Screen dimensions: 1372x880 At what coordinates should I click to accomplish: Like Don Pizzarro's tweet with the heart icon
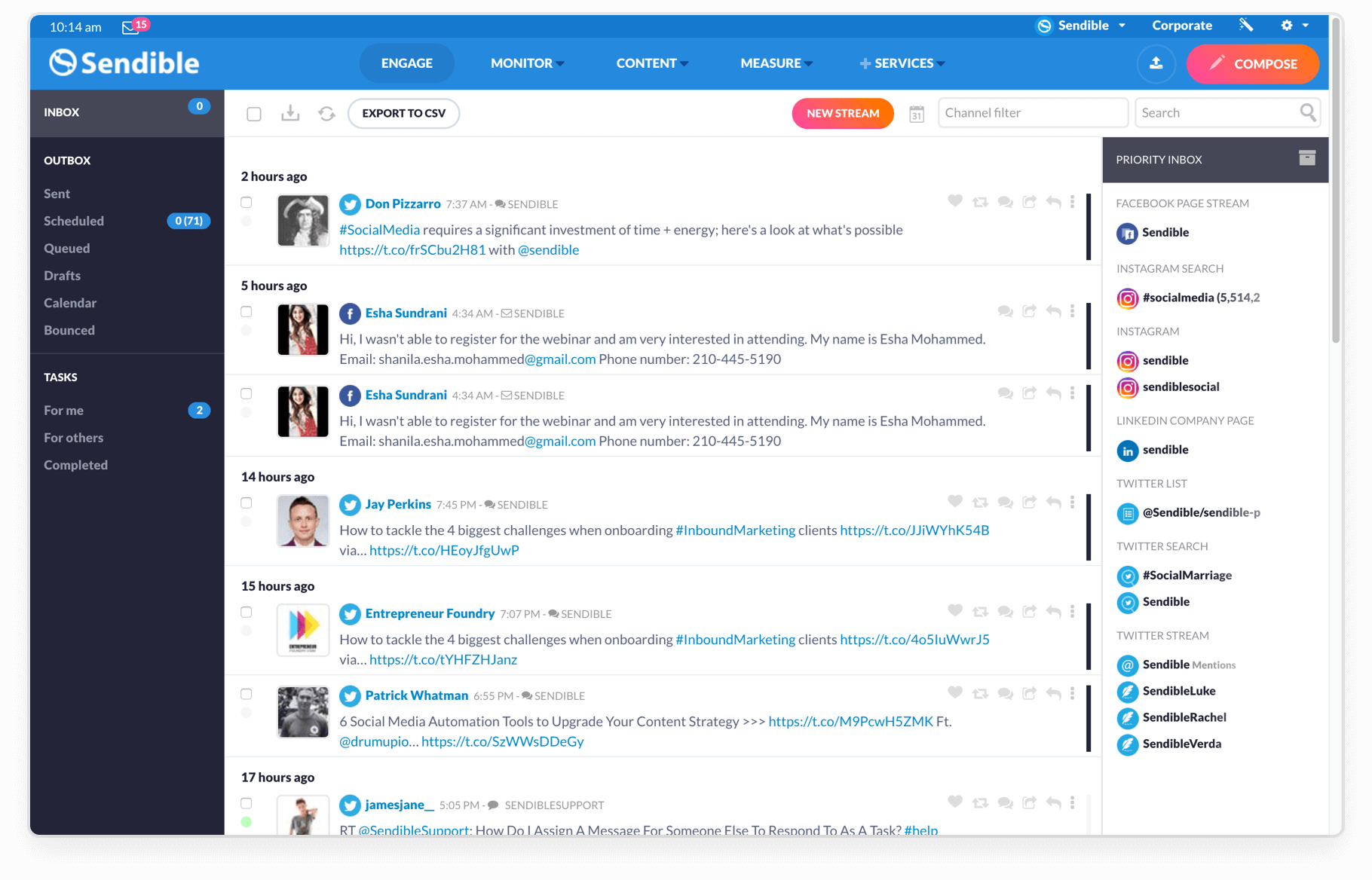[955, 202]
